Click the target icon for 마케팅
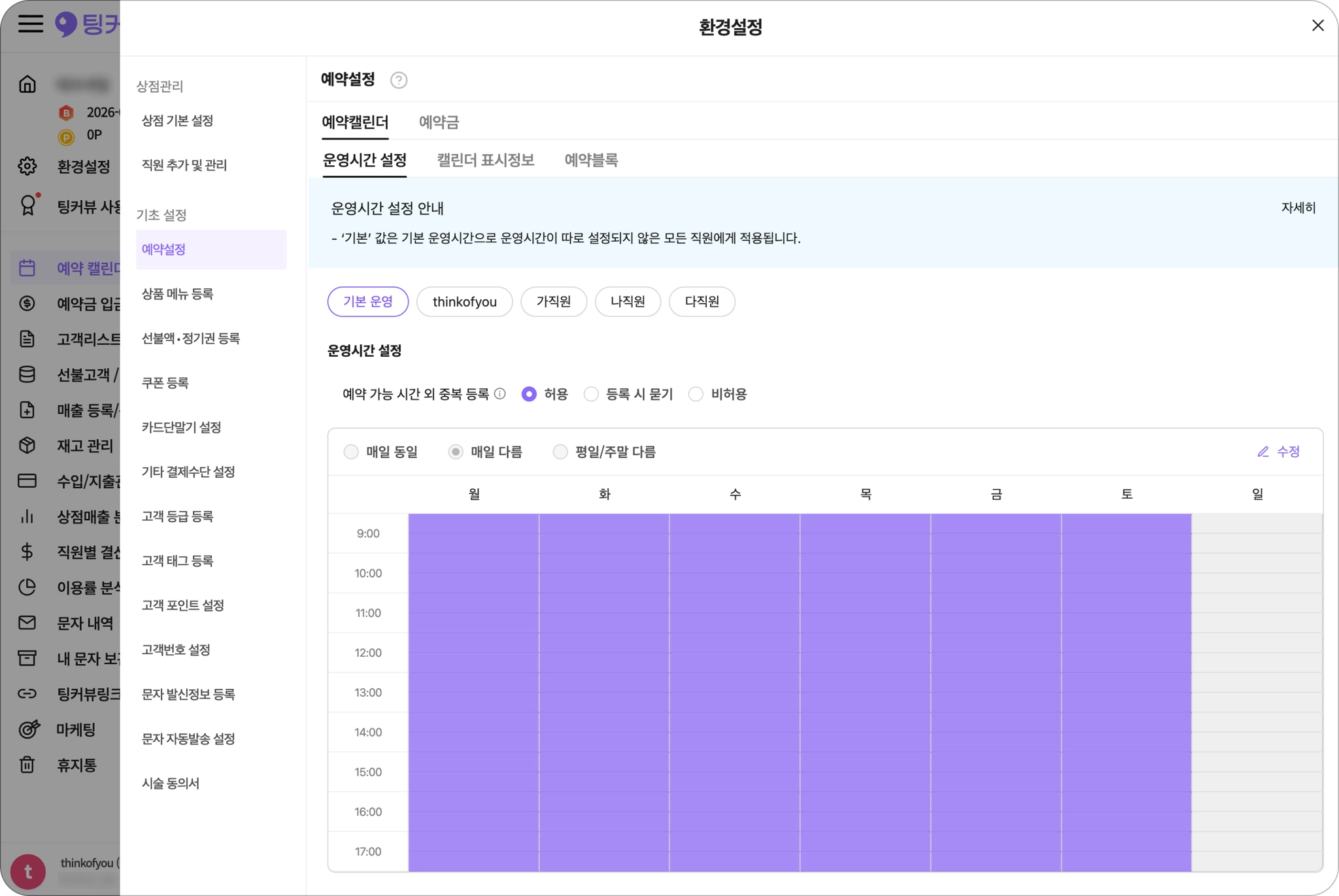This screenshot has width=1339, height=896. (x=28, y=729)
